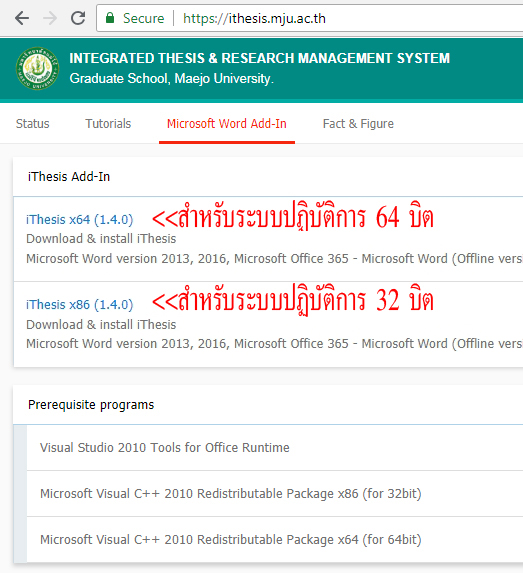Open the Status tab
This screenshot has width=523, height=573.
click(x=33, y=124)
